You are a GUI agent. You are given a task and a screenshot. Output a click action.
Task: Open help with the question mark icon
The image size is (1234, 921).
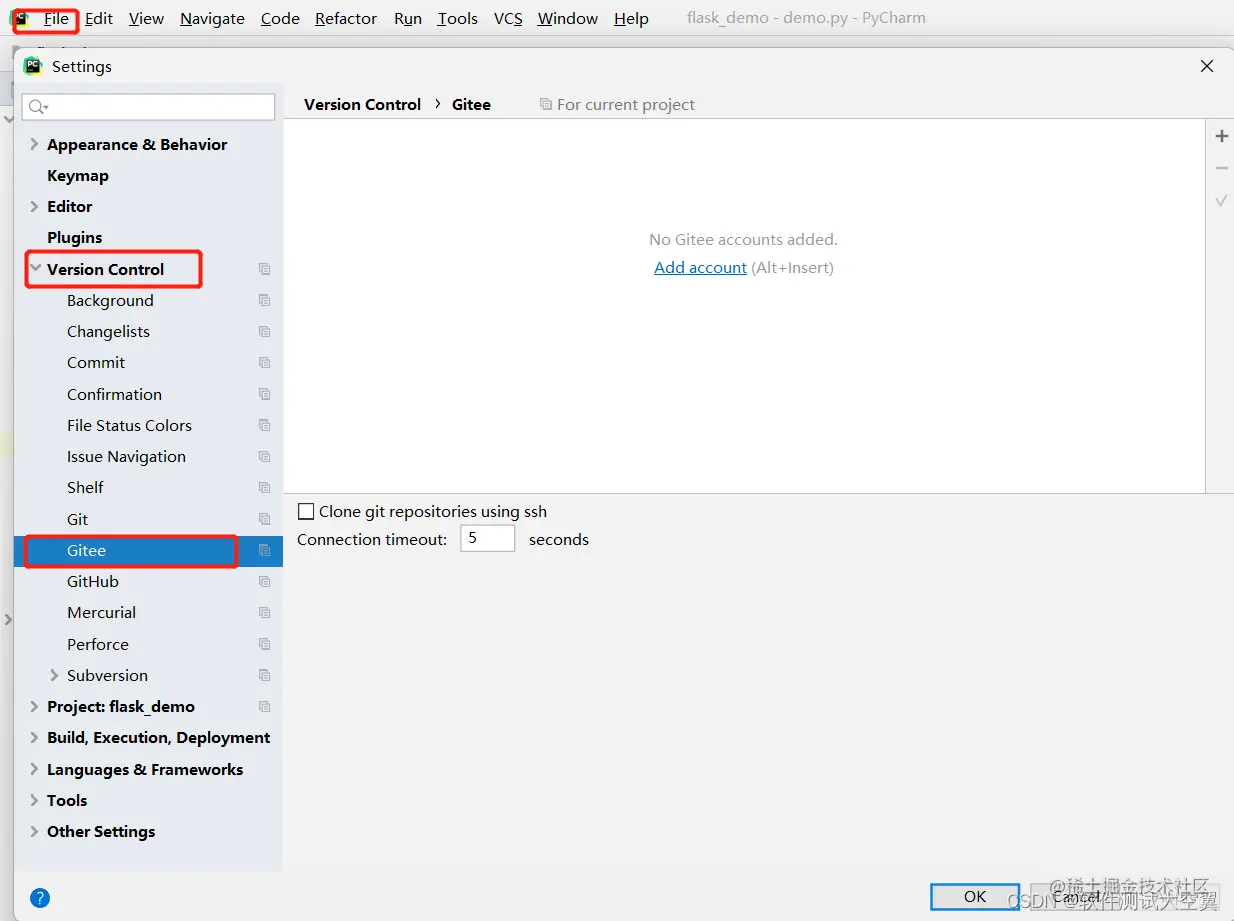pos(40,897)
